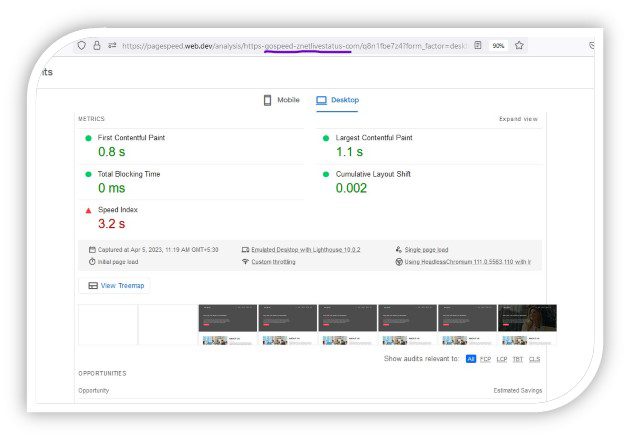The width and height of the screenshot is (630, 439).
Task: Filter audits by TBT
Action: 518,358
